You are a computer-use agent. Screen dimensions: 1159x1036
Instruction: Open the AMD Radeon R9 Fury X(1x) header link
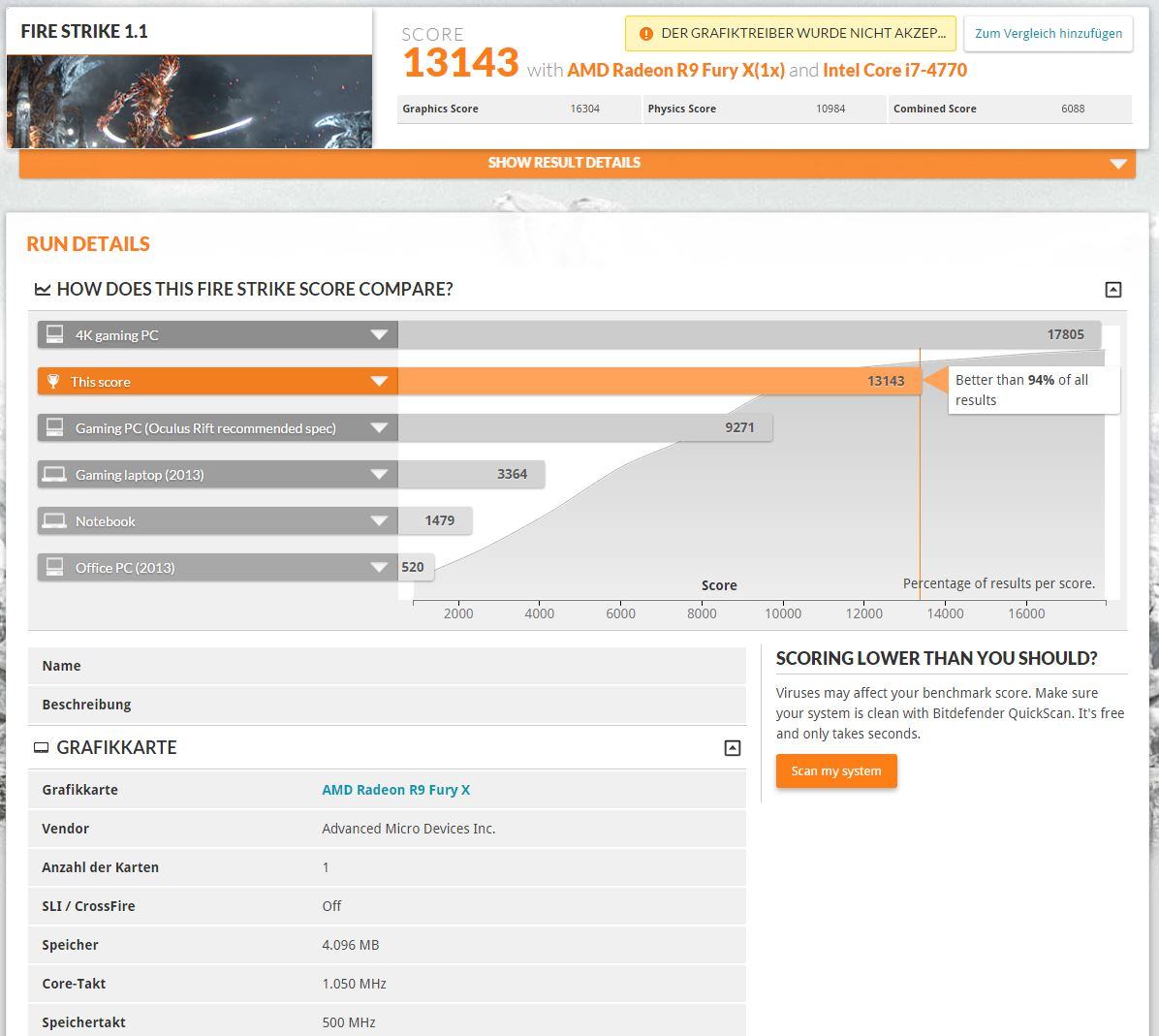(x=675, y=70)
